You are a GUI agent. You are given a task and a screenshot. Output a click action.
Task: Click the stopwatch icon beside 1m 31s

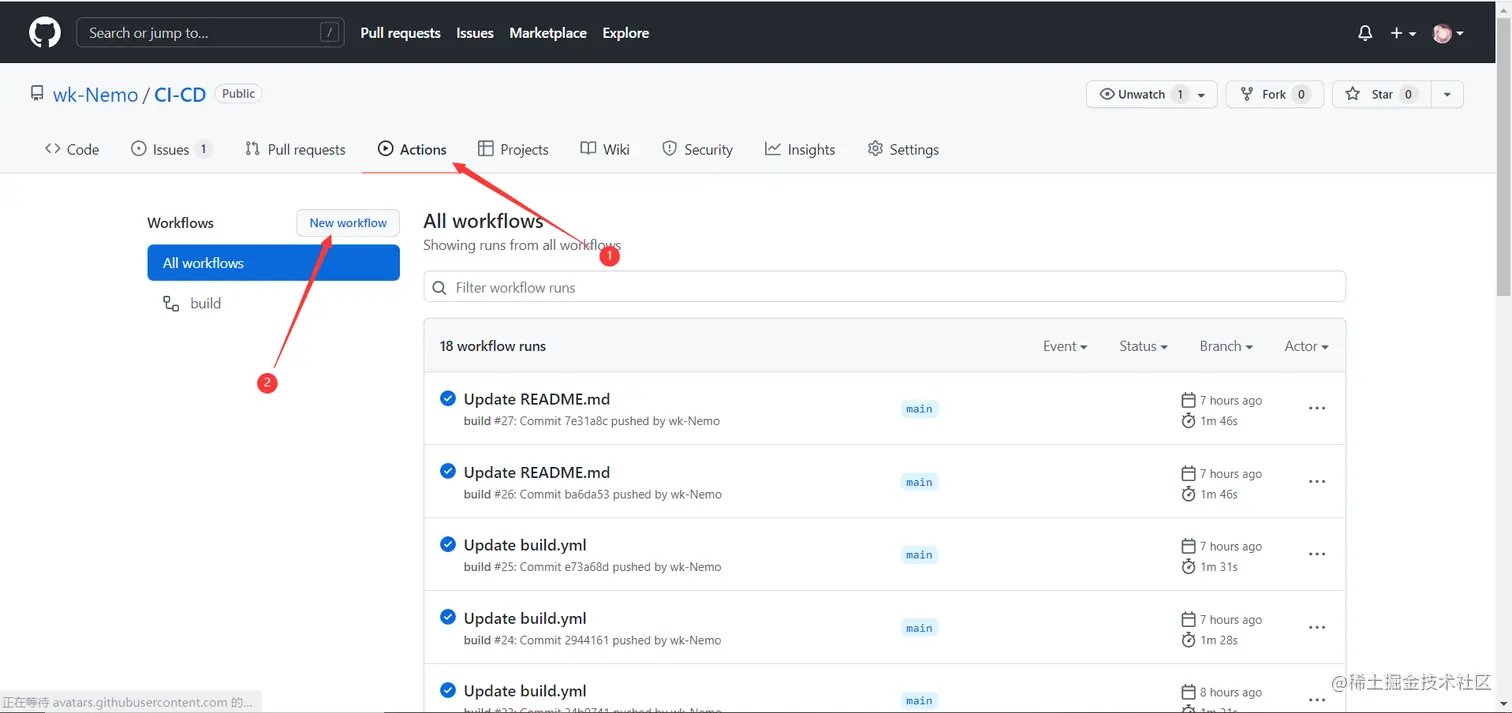point(1188,566)
